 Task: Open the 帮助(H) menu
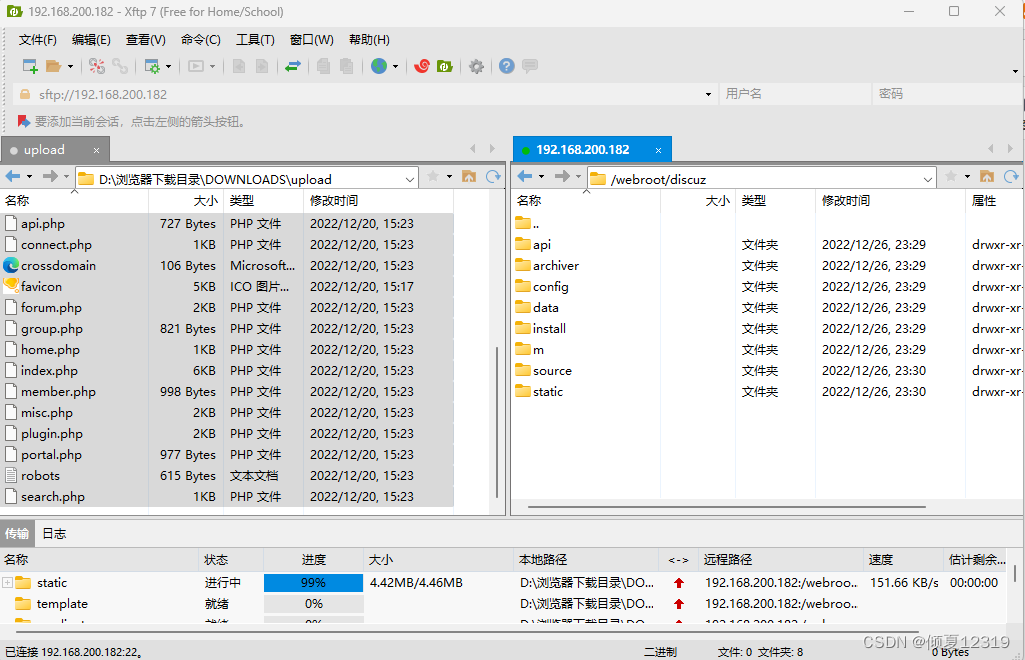point(369,40)
